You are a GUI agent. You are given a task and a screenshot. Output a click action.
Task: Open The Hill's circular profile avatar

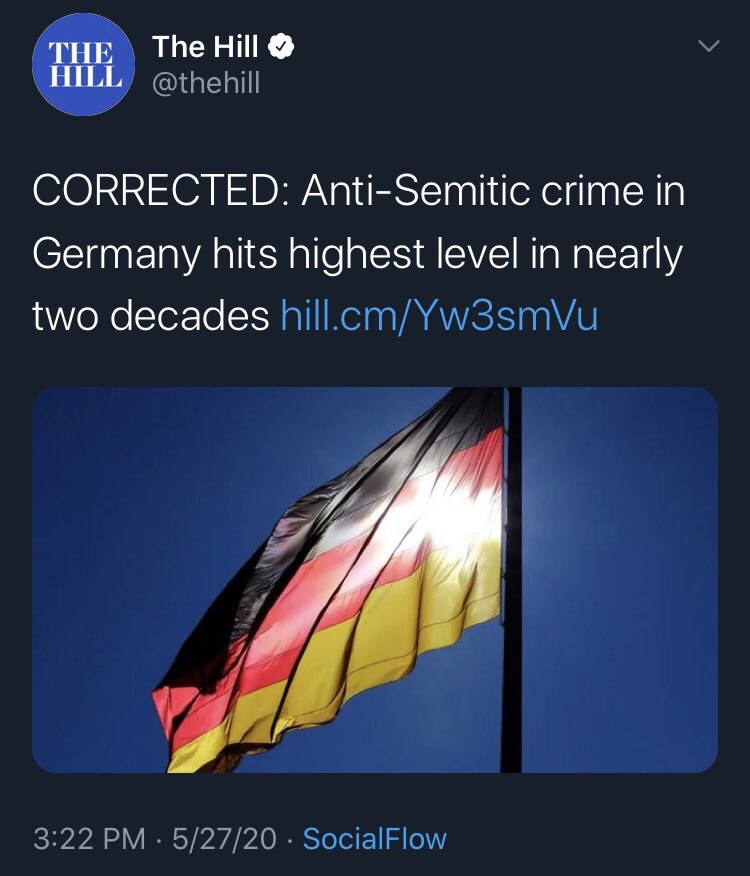click(83, 62)
